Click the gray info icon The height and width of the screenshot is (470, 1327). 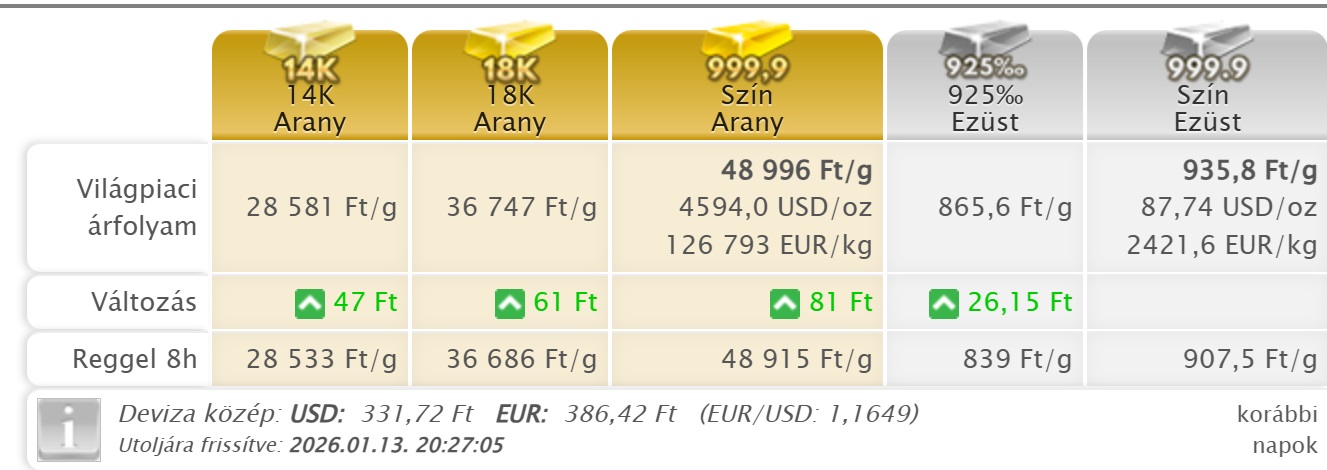click(68, 429)
